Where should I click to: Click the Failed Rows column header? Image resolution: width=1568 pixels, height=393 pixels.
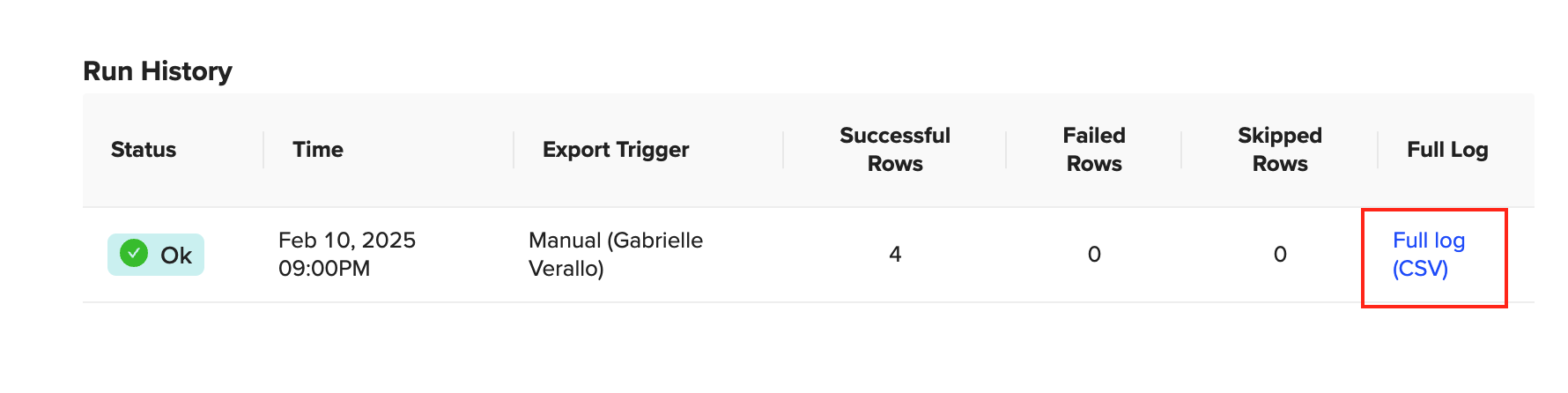pos(1093,150)
